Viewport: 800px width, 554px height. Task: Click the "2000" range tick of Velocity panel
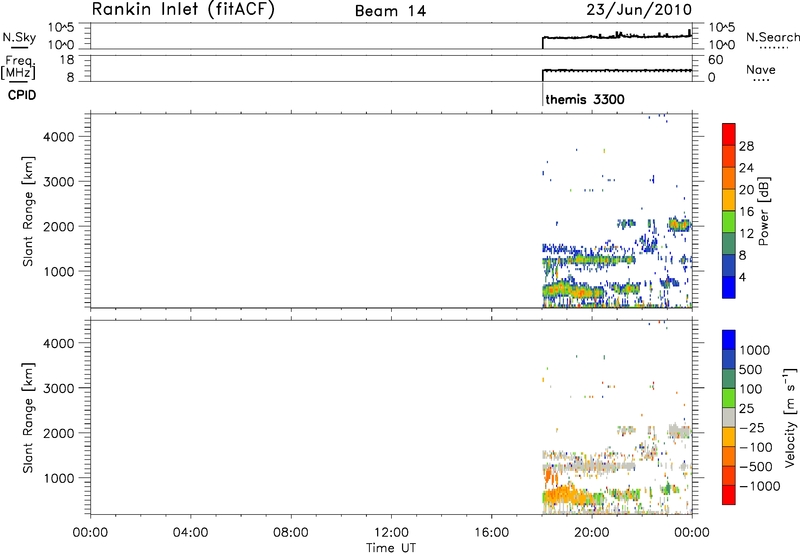tap(59, 433)
